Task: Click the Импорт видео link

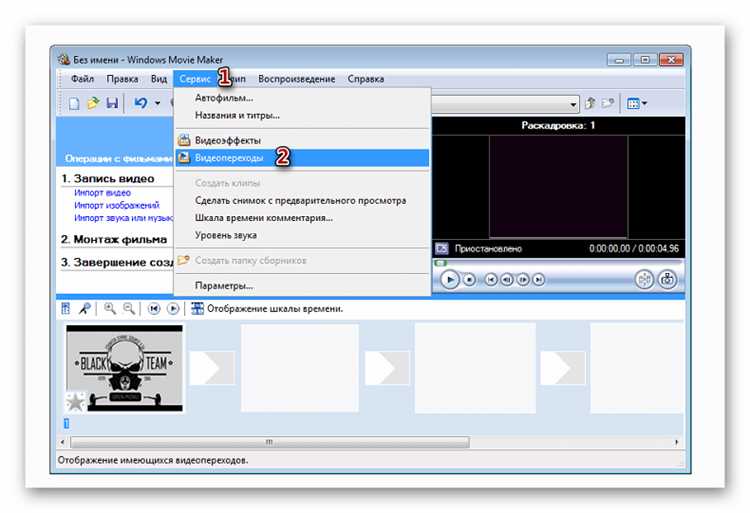Action: coord(102,193)
